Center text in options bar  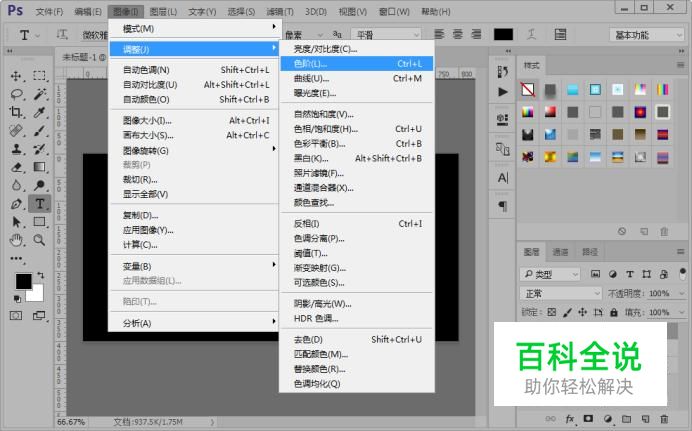pos(458,34)
